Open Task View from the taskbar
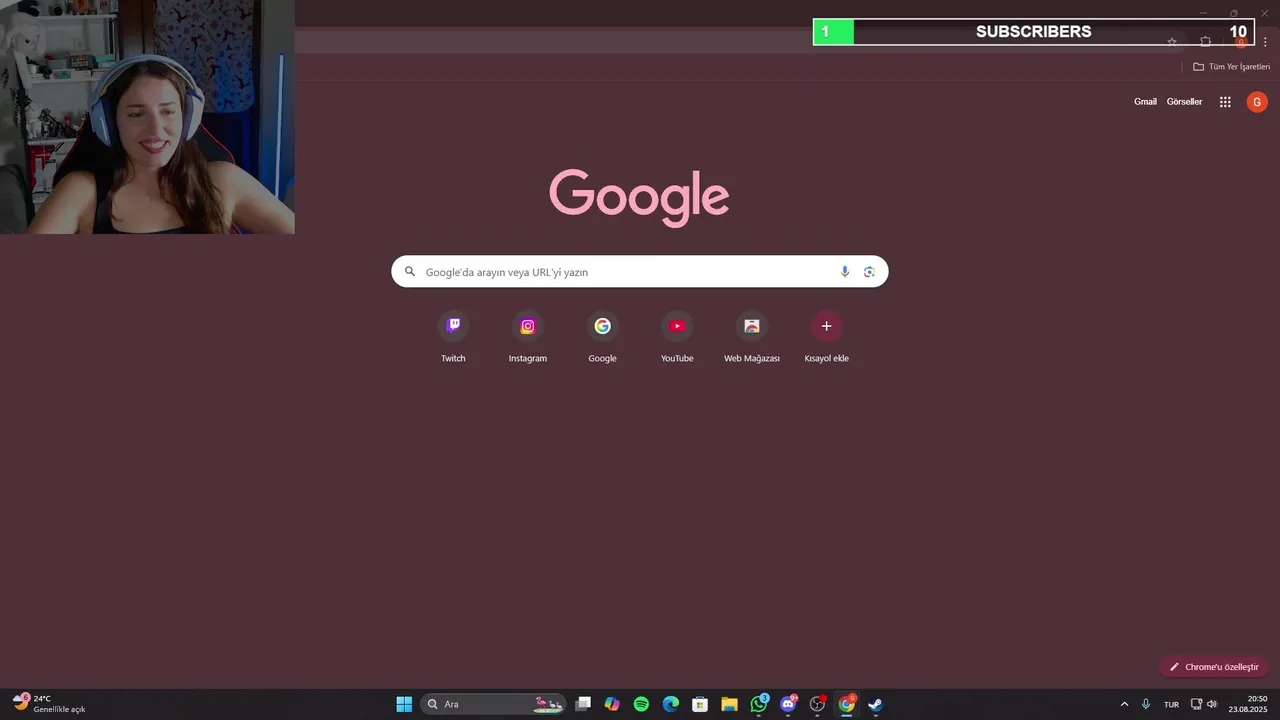Image resolution: width=1280 pixels, height=720 pixels. pyautogui.click(x=583, y=704)
